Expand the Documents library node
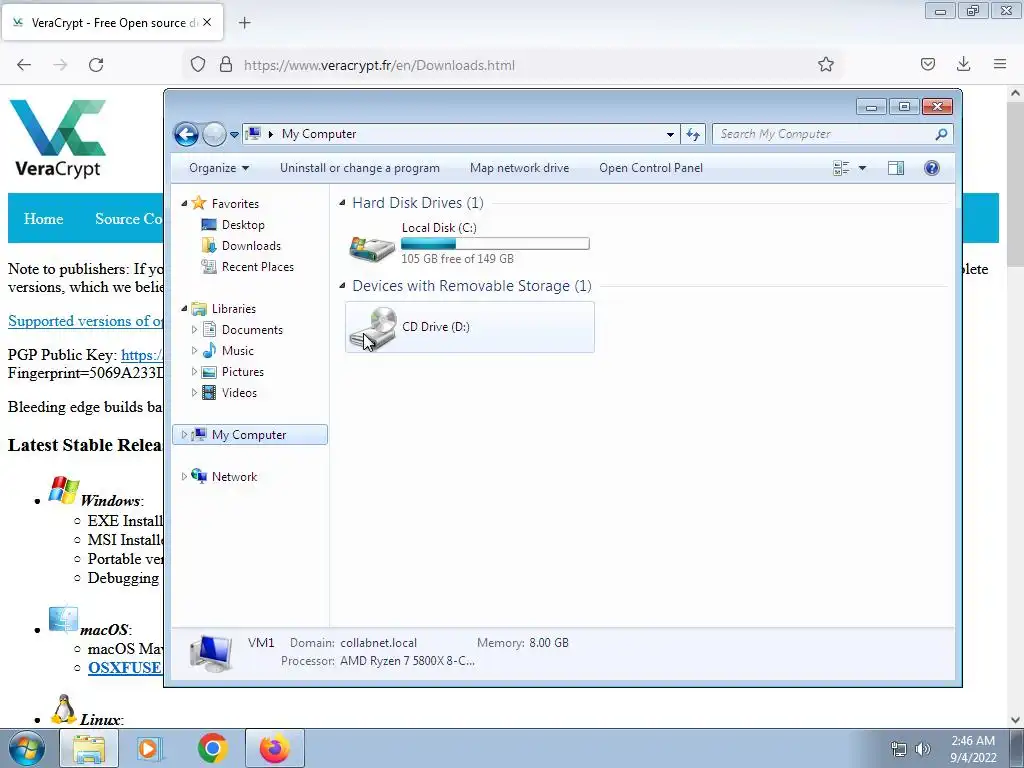 pos(194,330)
